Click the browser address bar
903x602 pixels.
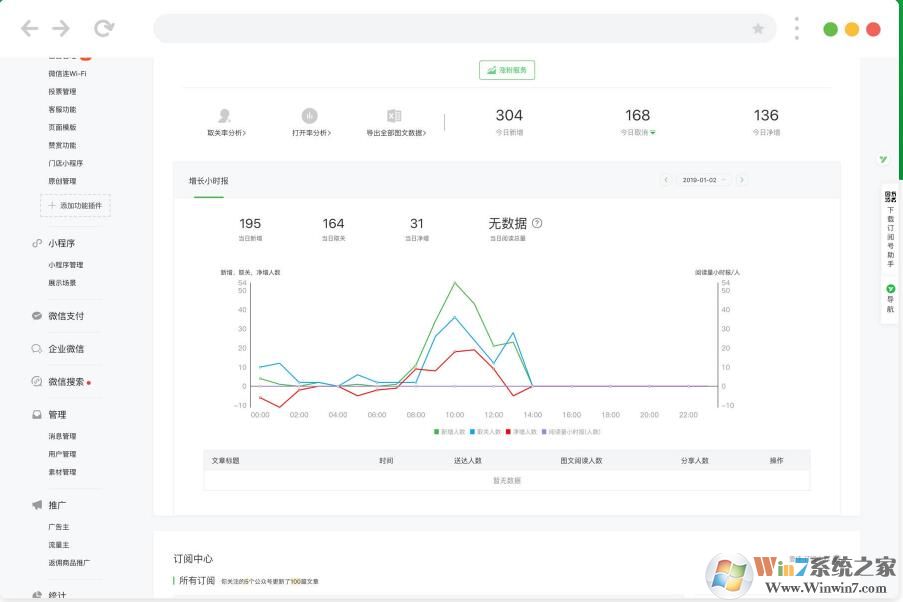pyautogui.click(x=450, y=29)
